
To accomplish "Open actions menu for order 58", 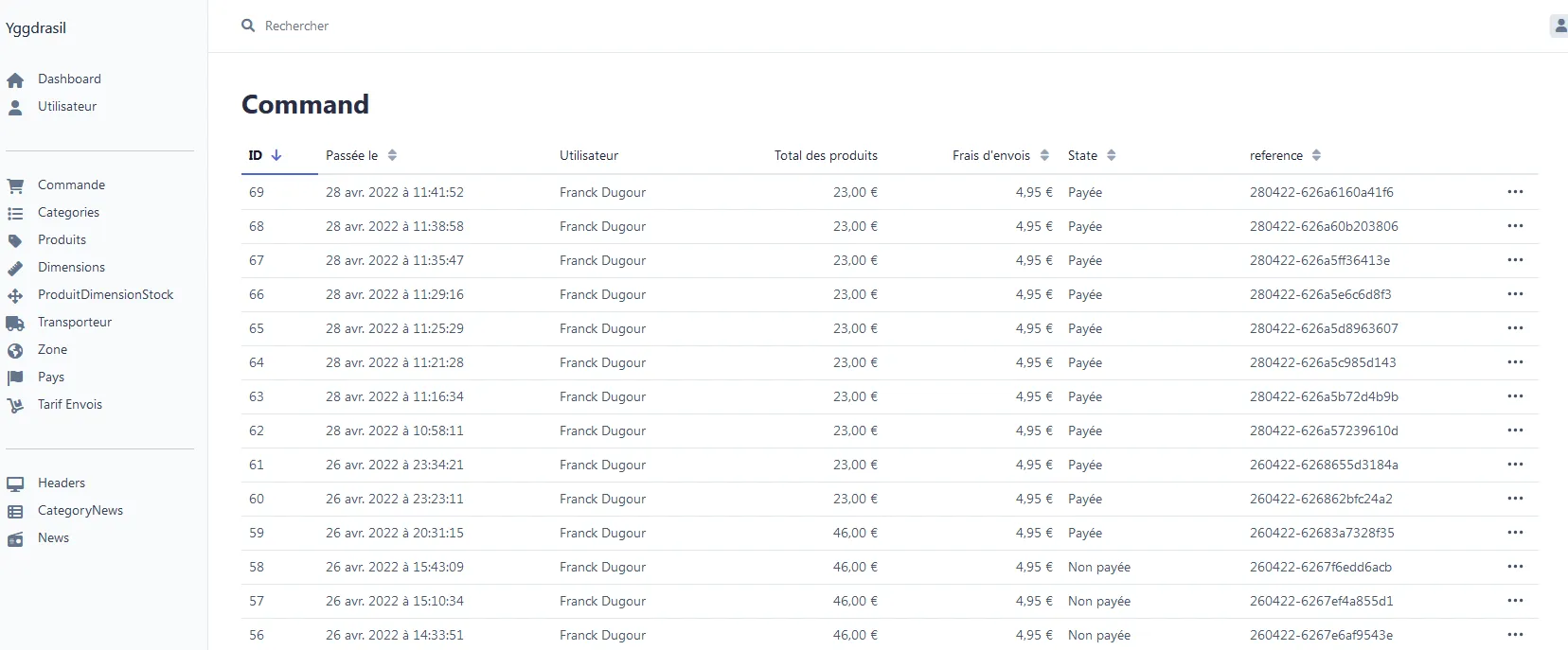I will coord(1515,567).
